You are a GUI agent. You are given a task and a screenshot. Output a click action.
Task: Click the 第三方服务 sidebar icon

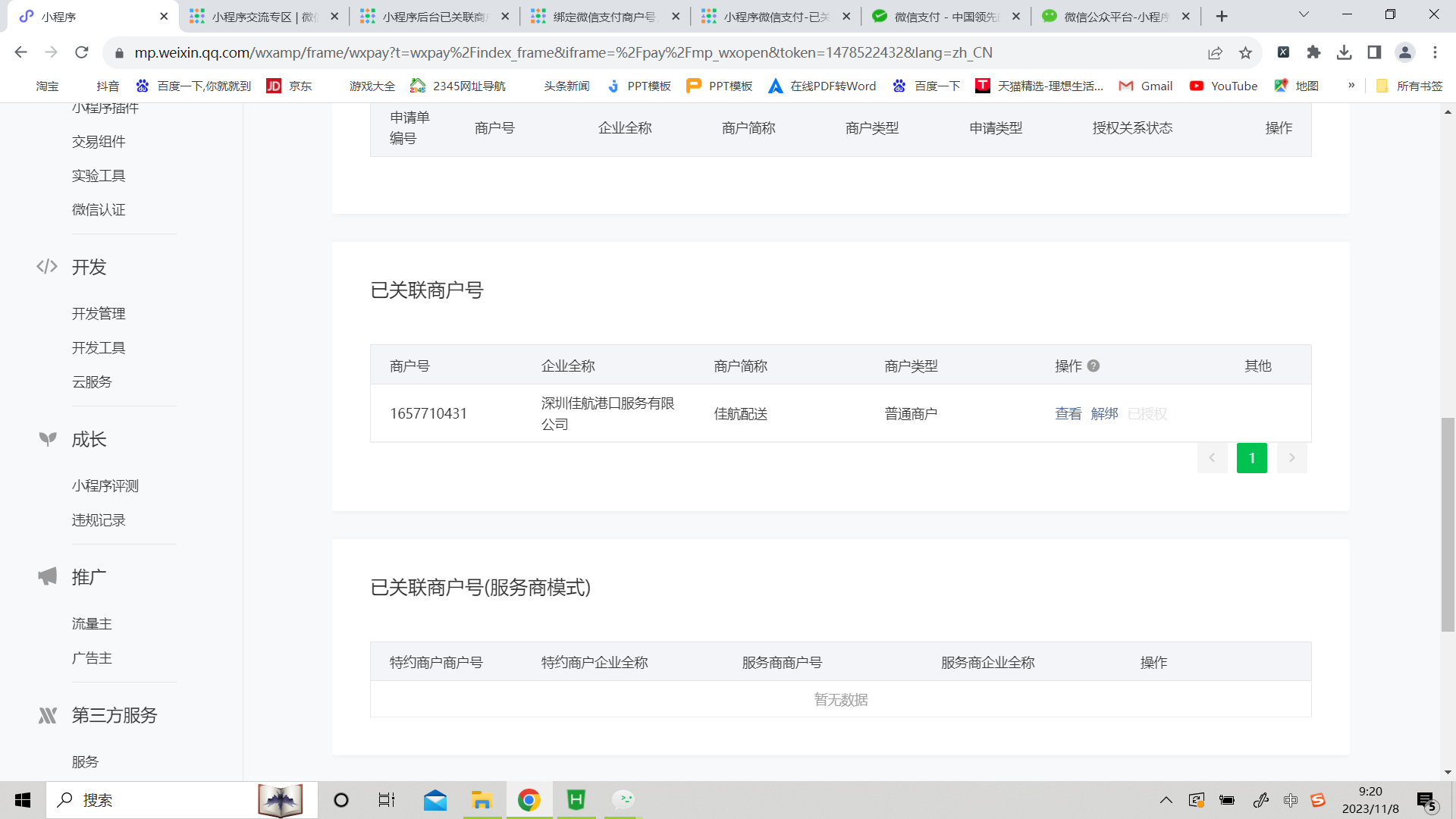(x=47, y=715)
